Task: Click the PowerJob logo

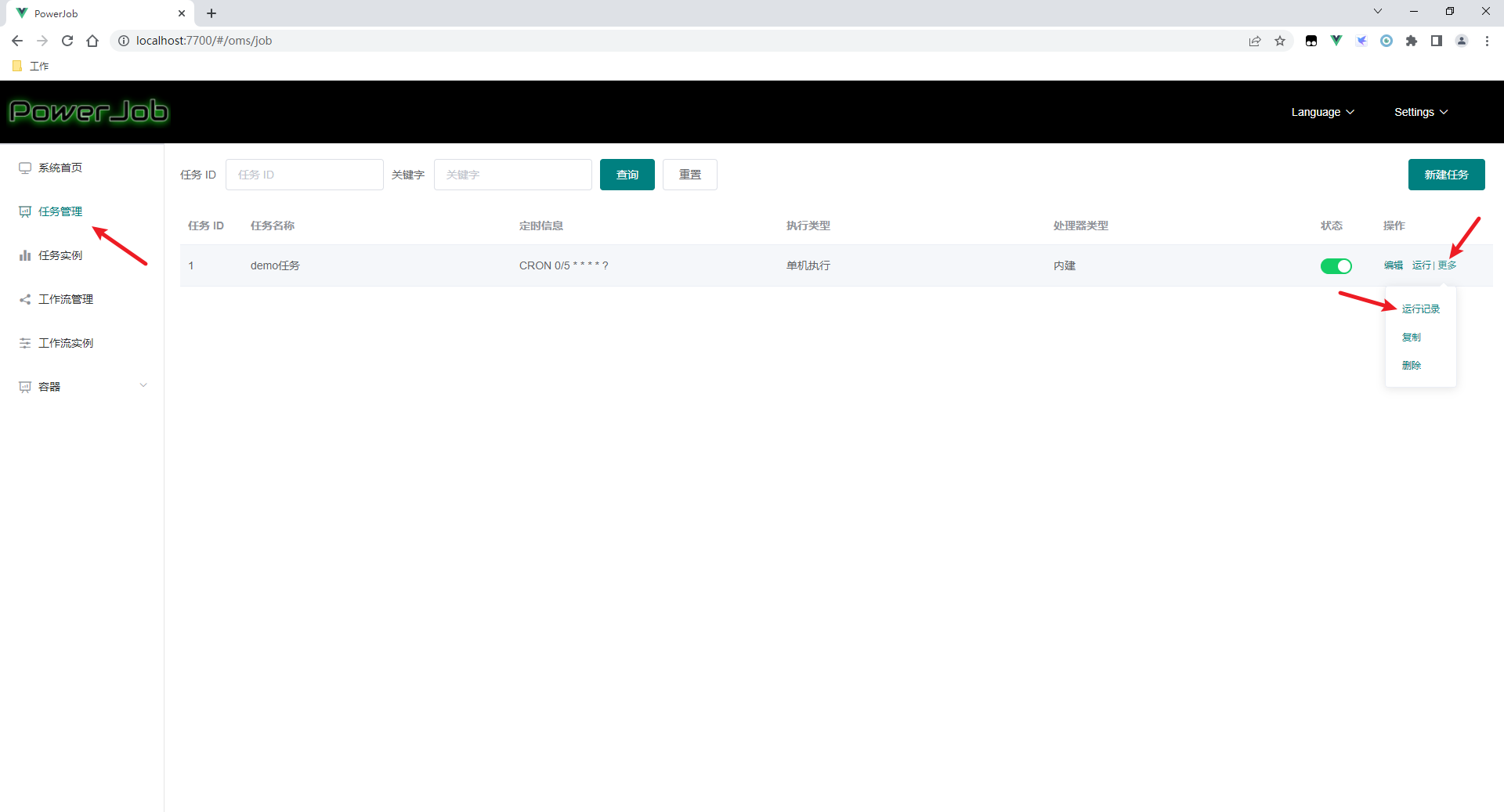Action: tap(89, 111)
